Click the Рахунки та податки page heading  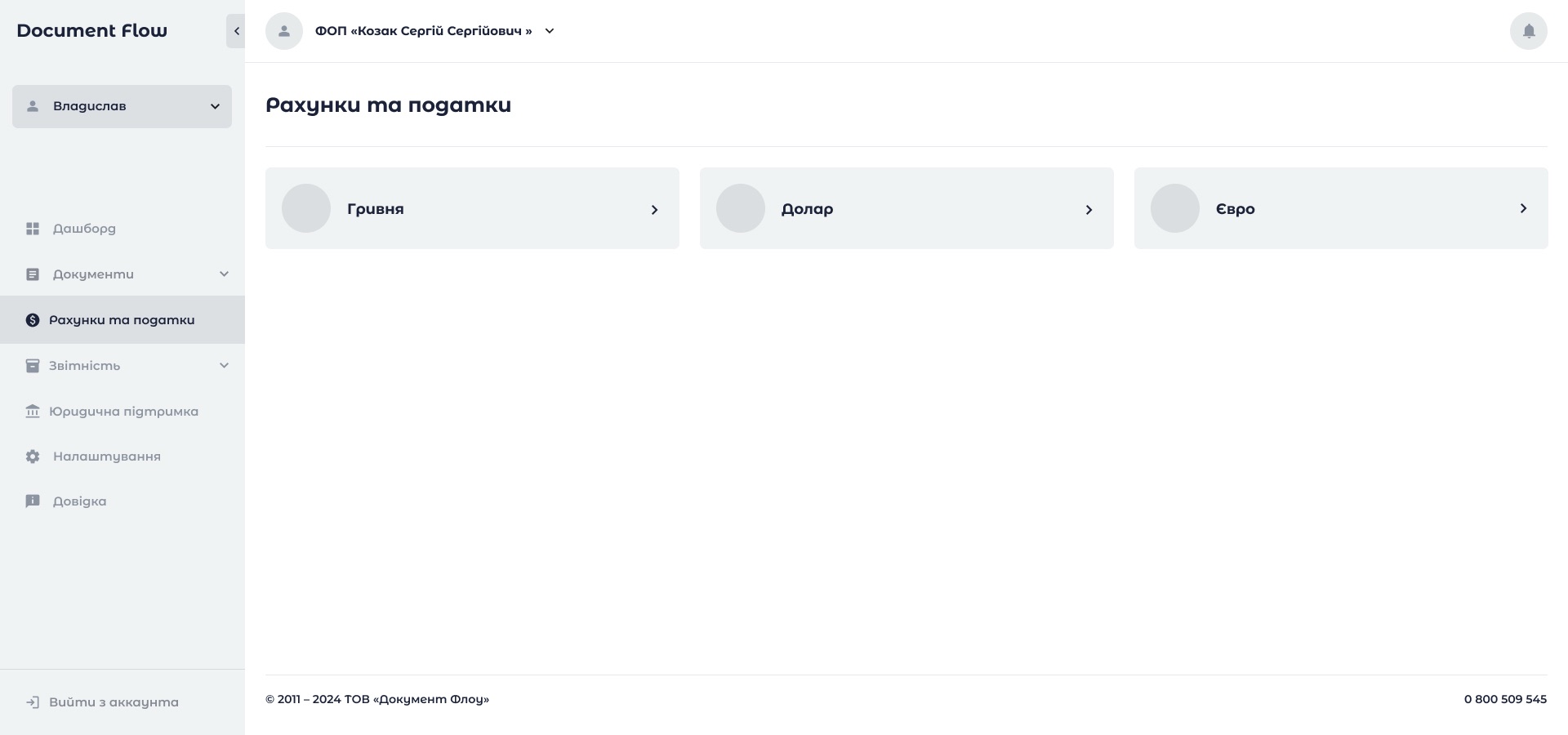[x=388, y=105]
